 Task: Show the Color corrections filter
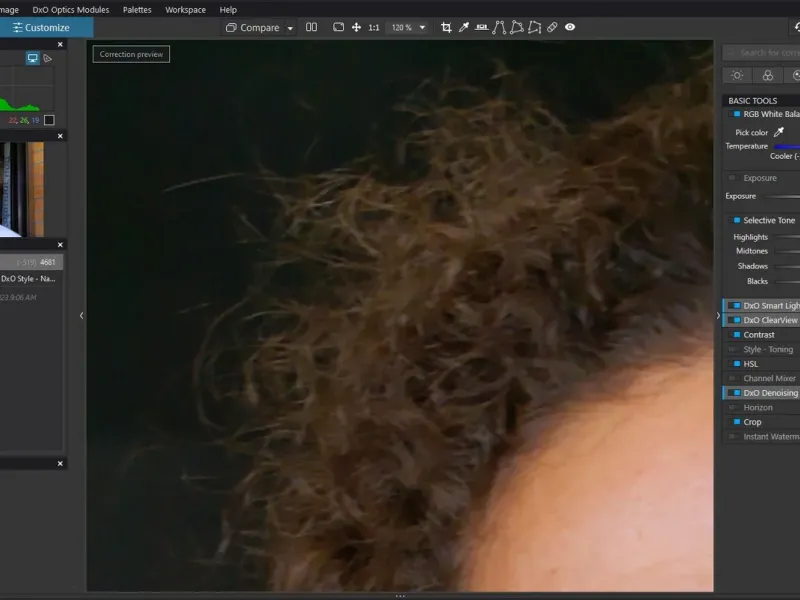tap(767, 76)
